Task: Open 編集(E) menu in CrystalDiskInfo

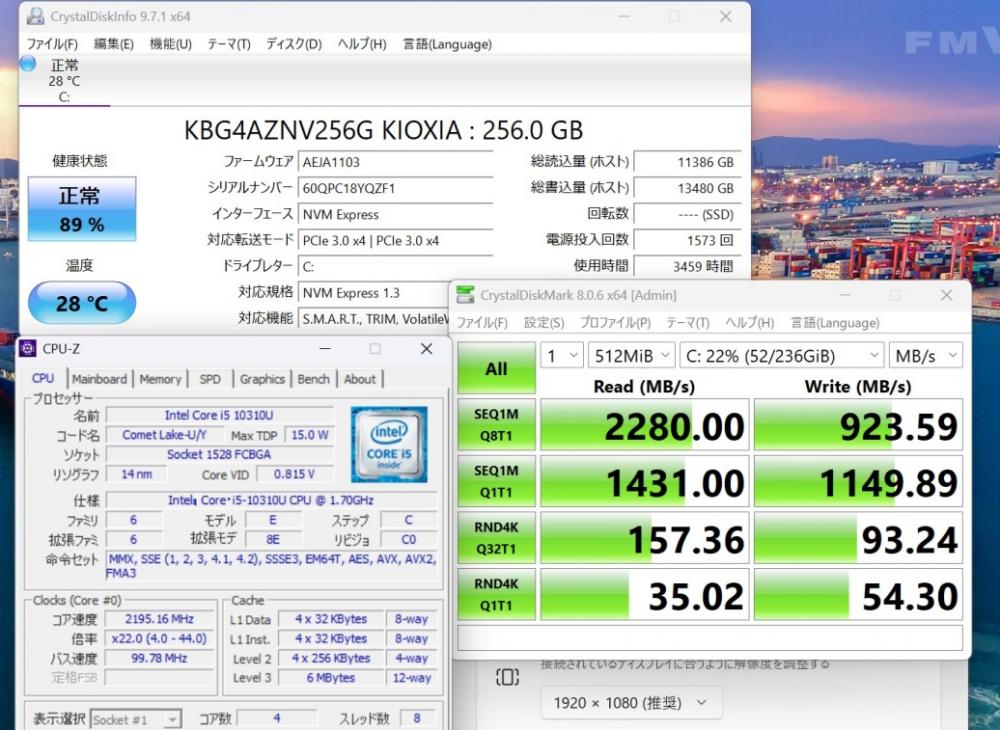Action: pos(114,44)
